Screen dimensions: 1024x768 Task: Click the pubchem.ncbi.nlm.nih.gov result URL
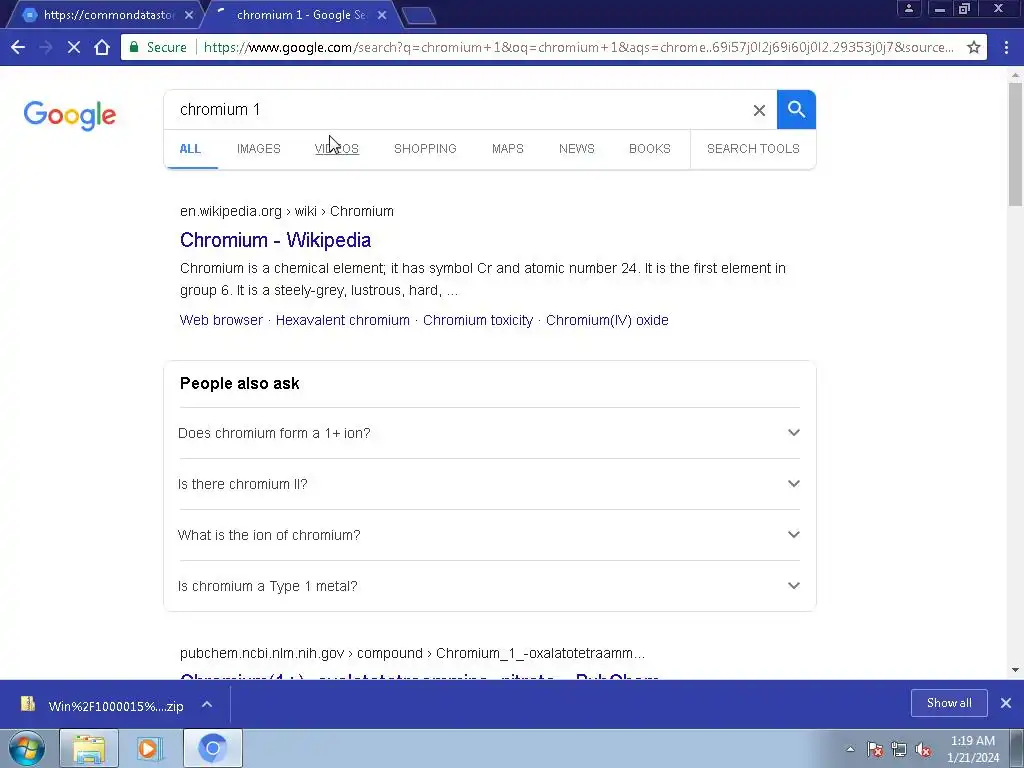[412, 653]
